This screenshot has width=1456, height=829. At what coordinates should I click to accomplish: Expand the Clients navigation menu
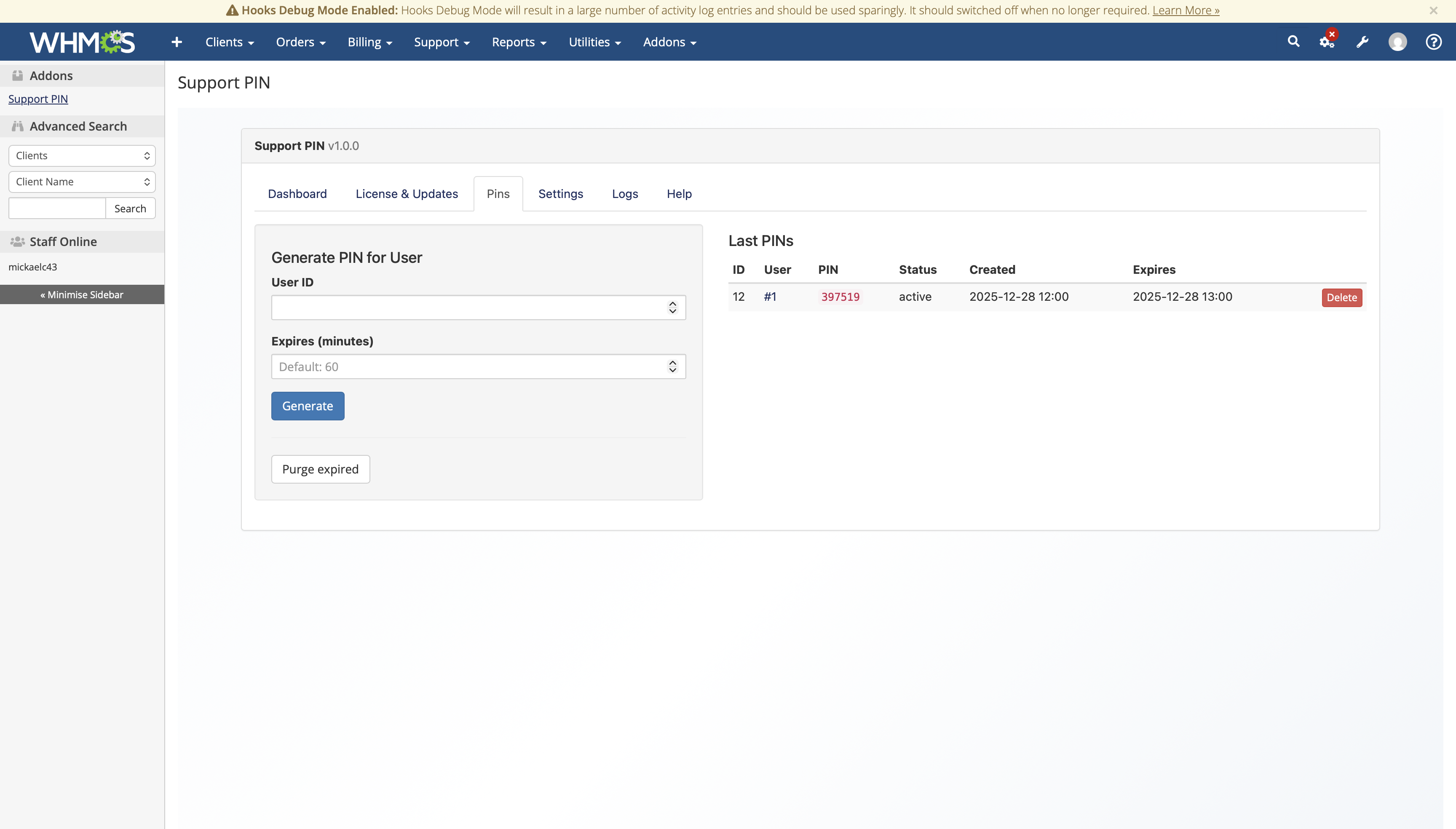[230, 42]
